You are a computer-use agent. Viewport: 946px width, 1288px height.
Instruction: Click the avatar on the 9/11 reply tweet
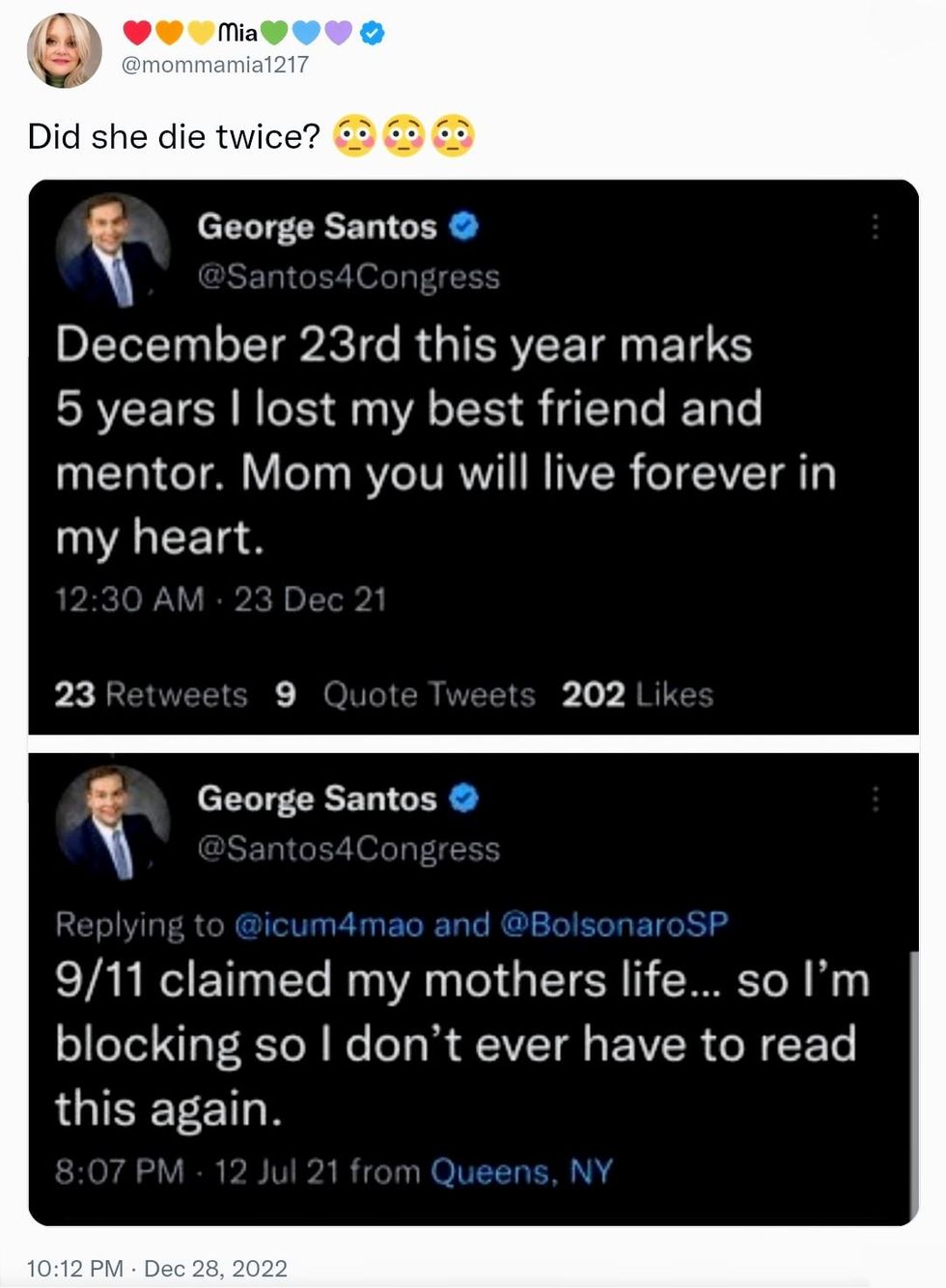click(x=112, y=823)
